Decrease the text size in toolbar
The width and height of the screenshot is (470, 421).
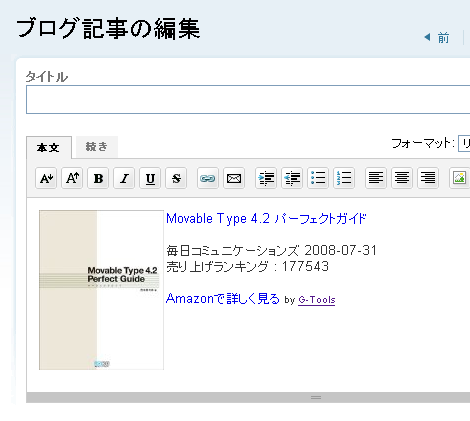click(x=46, y=178)
